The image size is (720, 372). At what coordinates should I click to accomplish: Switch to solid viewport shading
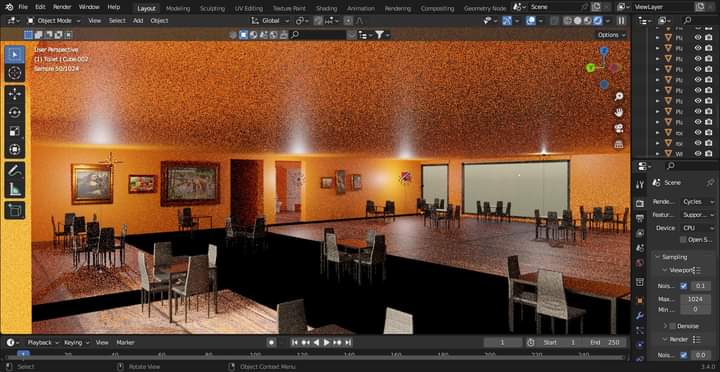tap(578, 21)
